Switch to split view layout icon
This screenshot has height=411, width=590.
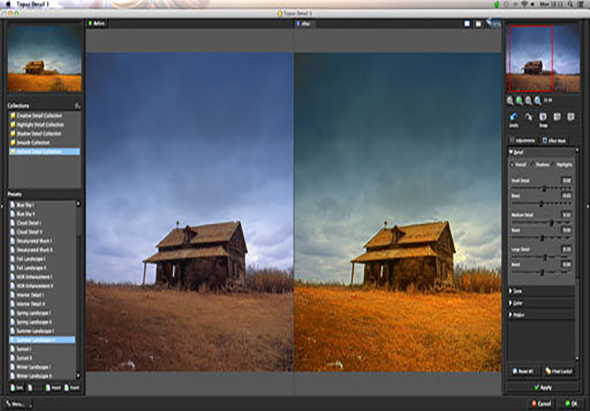[x=478, y=24]
